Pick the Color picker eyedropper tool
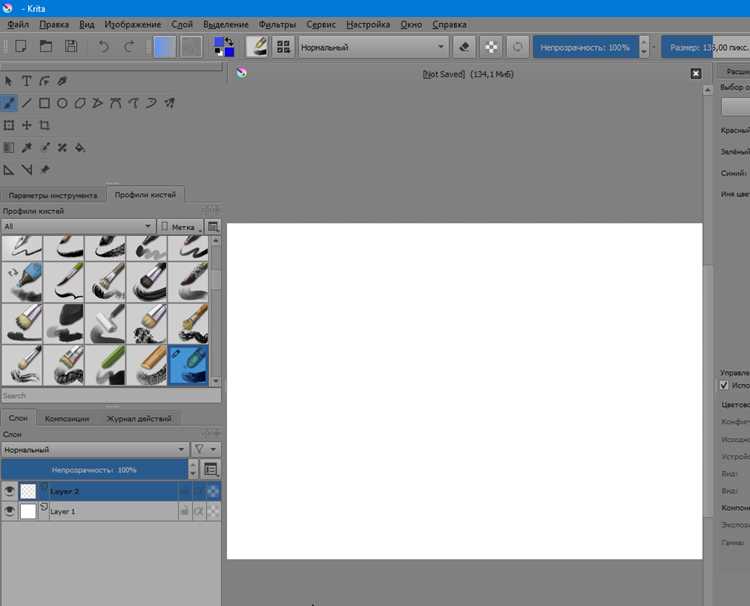 coord(27,147)
